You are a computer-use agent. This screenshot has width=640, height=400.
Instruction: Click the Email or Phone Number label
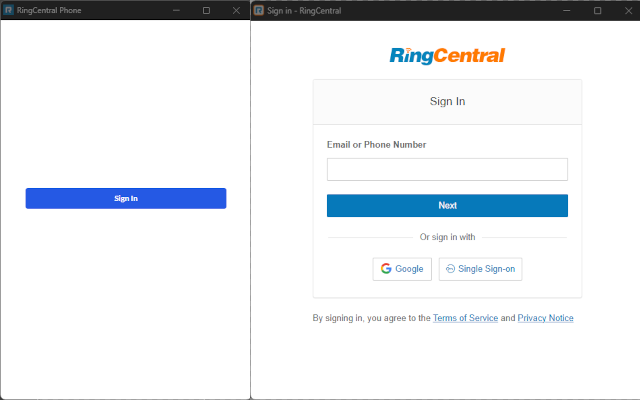376,145
